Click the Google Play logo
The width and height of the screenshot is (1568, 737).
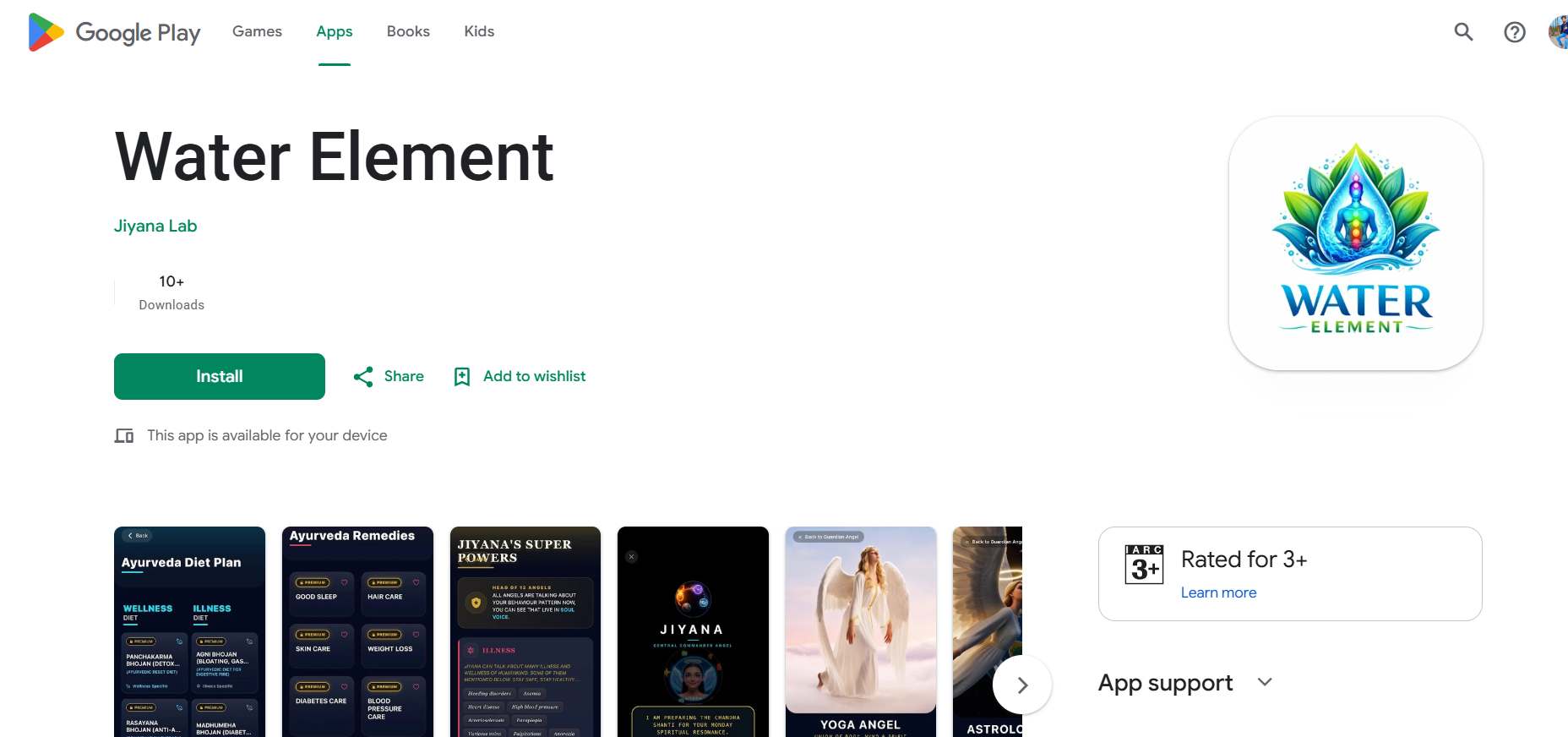(x=114, y=32)
